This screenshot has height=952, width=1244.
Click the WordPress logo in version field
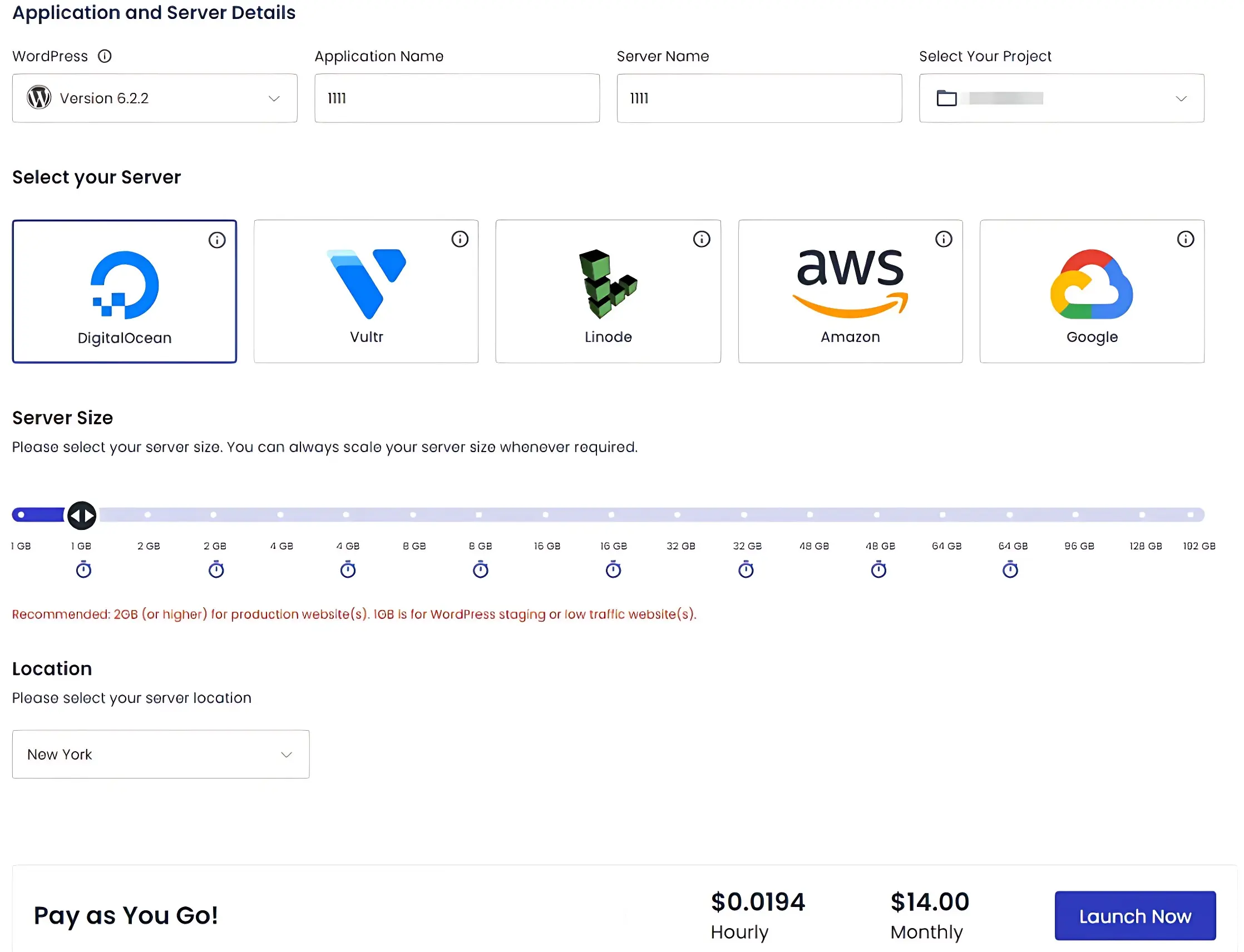[x=39, y=97]
